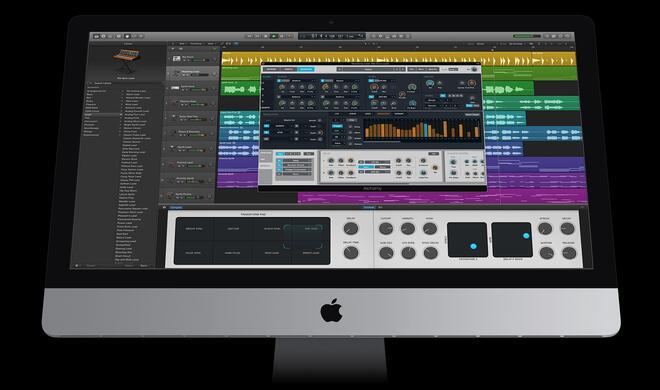
Task: Adjust the master volume slider in control bar
Action: coord(527,36)
